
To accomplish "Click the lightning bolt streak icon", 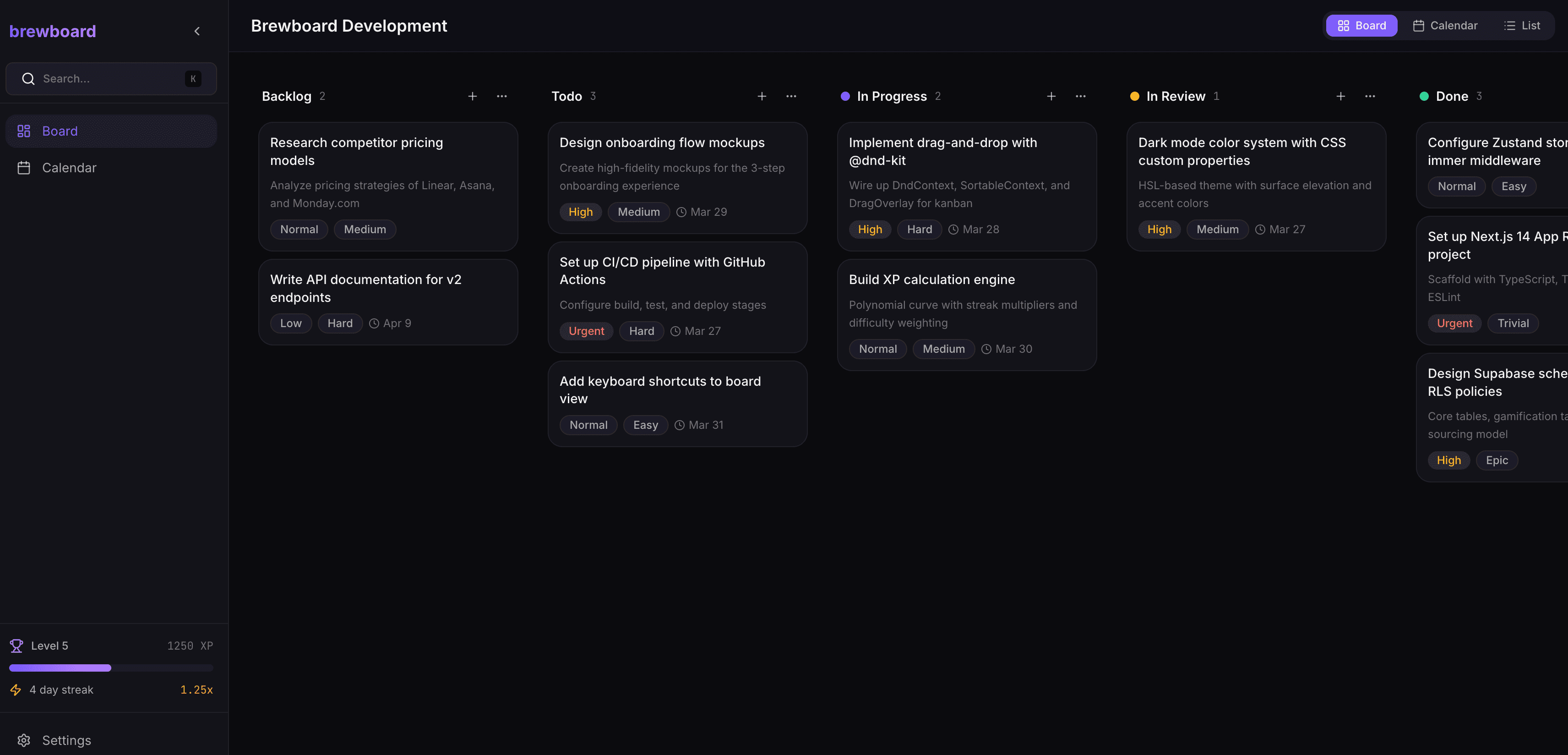I will 16,690.
